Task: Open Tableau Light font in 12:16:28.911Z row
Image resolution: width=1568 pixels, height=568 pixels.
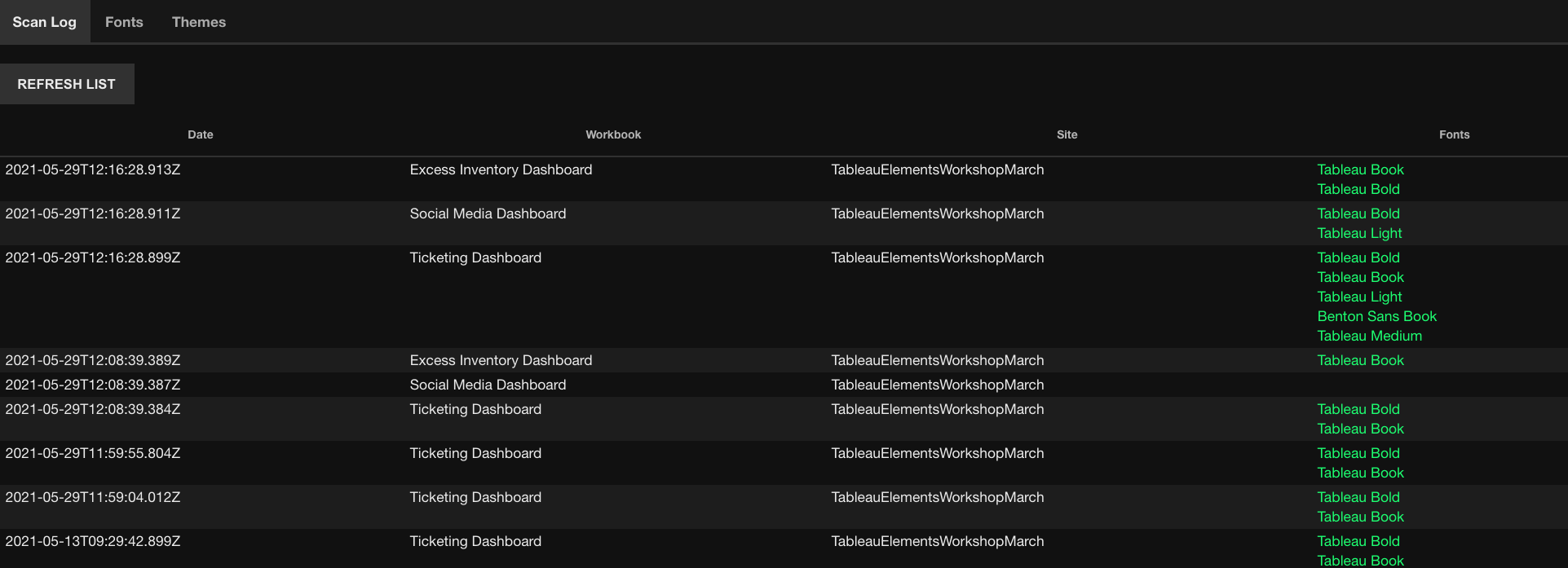Action: (x=1359, y=233)
